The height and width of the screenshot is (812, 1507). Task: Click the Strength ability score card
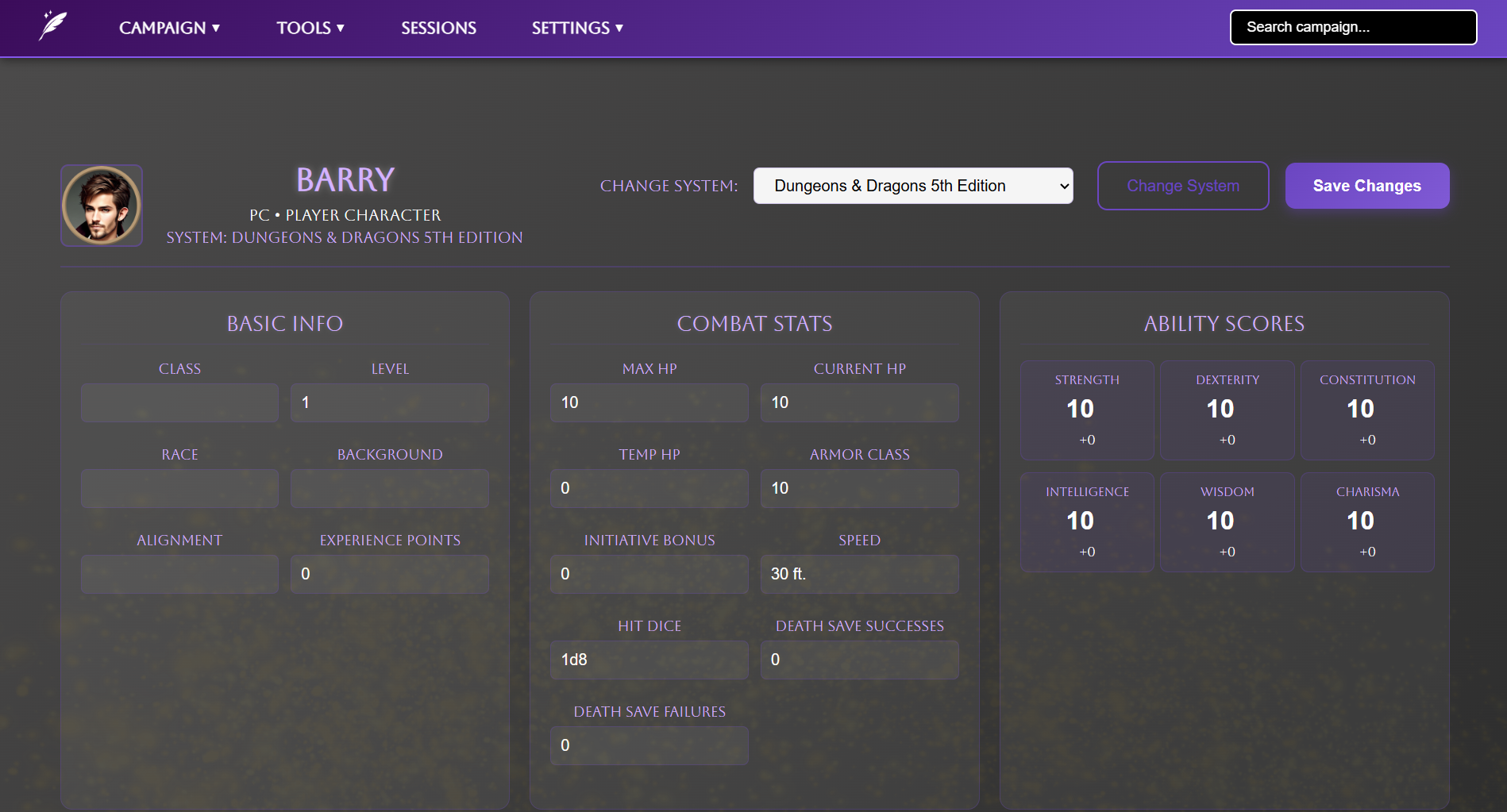(1087, 410)
